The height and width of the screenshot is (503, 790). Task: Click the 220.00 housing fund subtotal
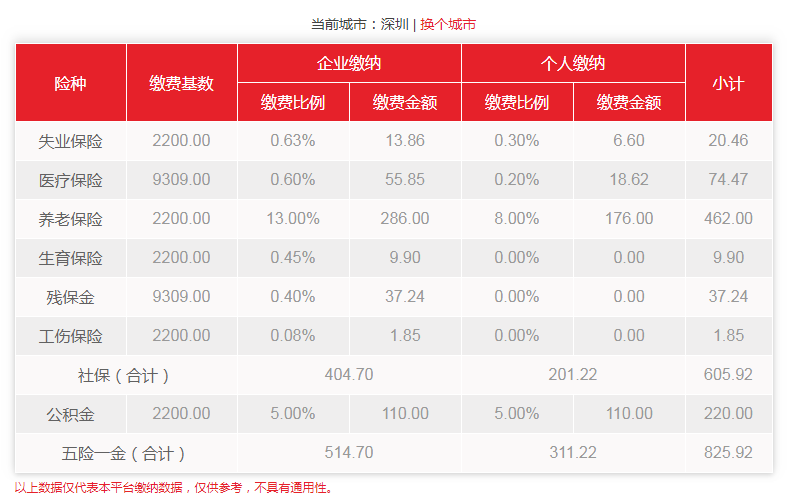point(729,414)
